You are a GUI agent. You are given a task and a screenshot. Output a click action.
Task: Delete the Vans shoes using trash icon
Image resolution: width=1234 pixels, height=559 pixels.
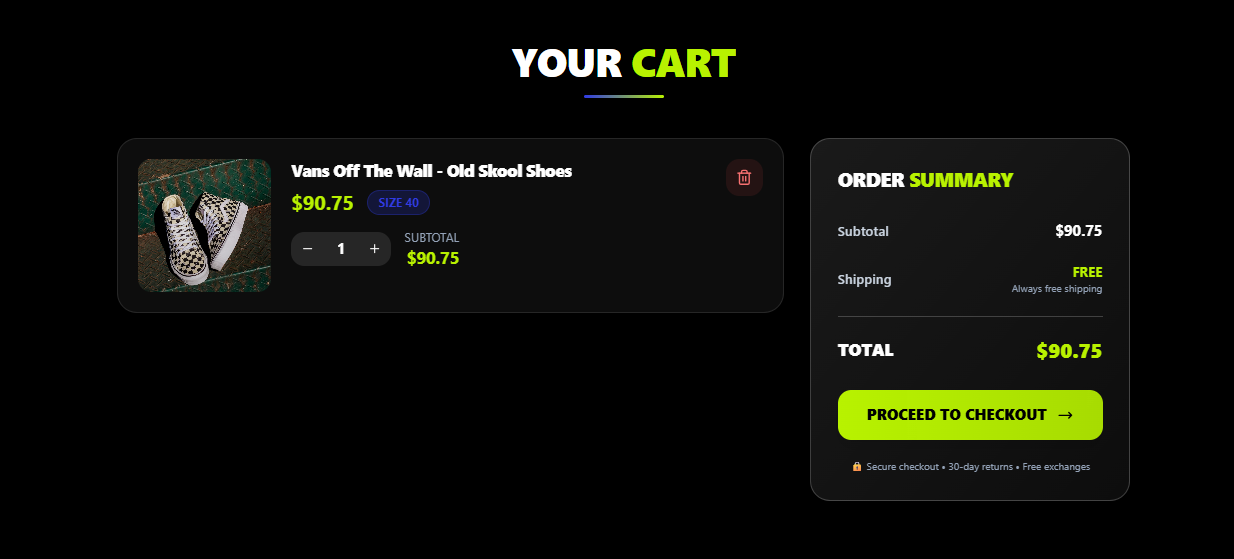tap(744, 178)
